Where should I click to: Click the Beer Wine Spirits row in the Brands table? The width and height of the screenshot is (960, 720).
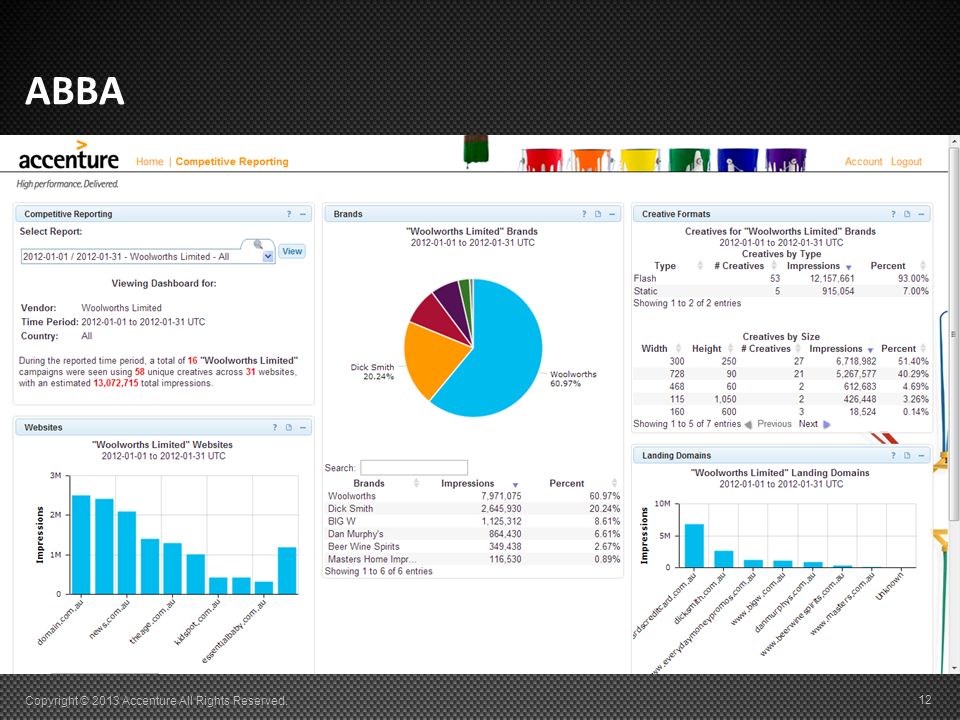pyautogui.click(x=473, y=547)
